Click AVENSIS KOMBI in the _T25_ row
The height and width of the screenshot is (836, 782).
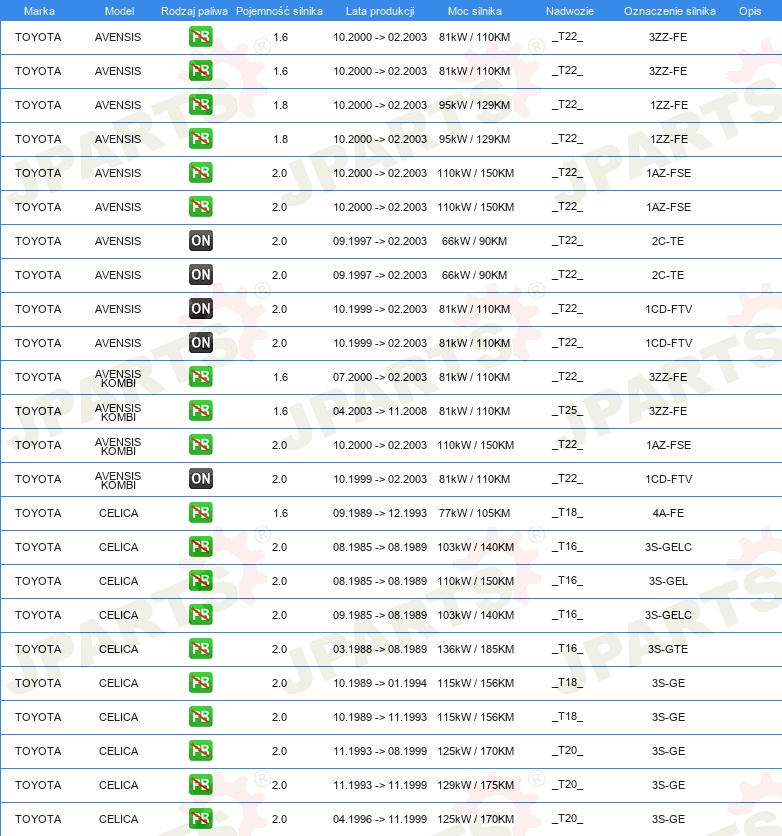coord(118,412)
